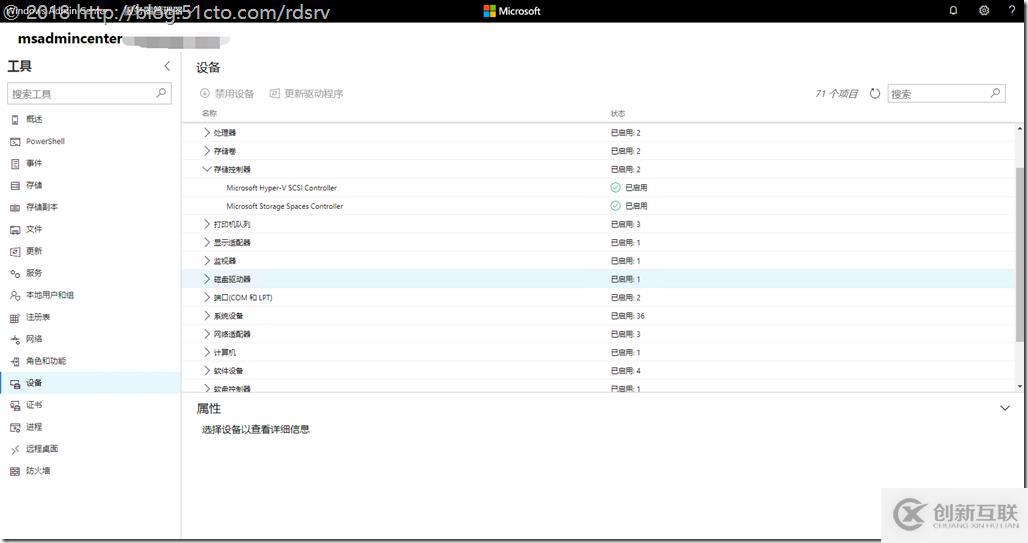Expand the 软件设备 device group
1028x543 pixels.
(x=207, y=371)
